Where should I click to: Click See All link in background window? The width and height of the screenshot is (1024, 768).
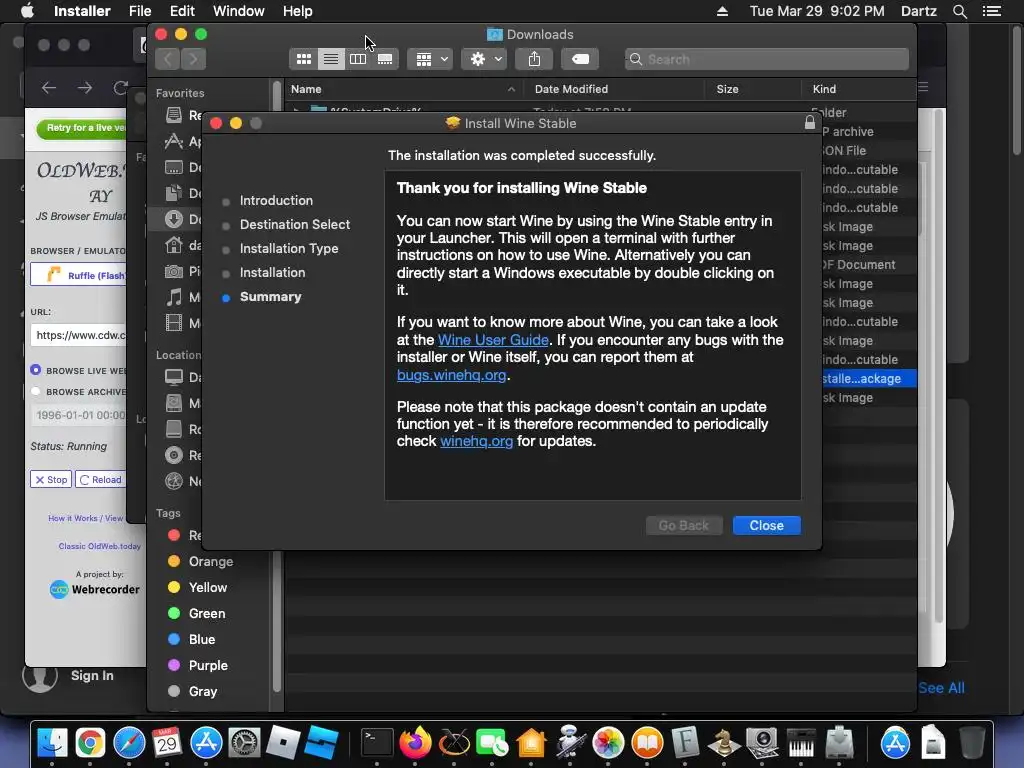click(941, 688)
